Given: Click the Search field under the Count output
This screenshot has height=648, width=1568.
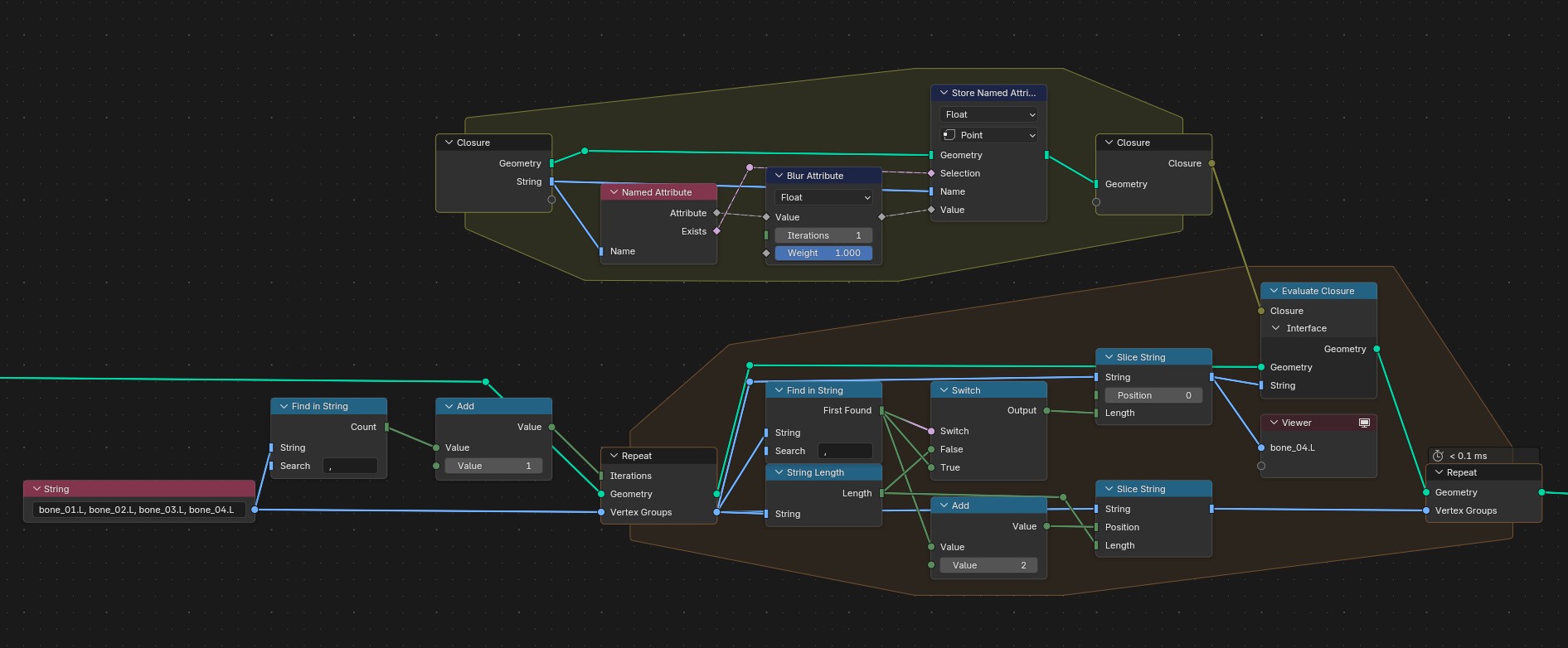Looking at the screenshot, I should pos(350,466).
